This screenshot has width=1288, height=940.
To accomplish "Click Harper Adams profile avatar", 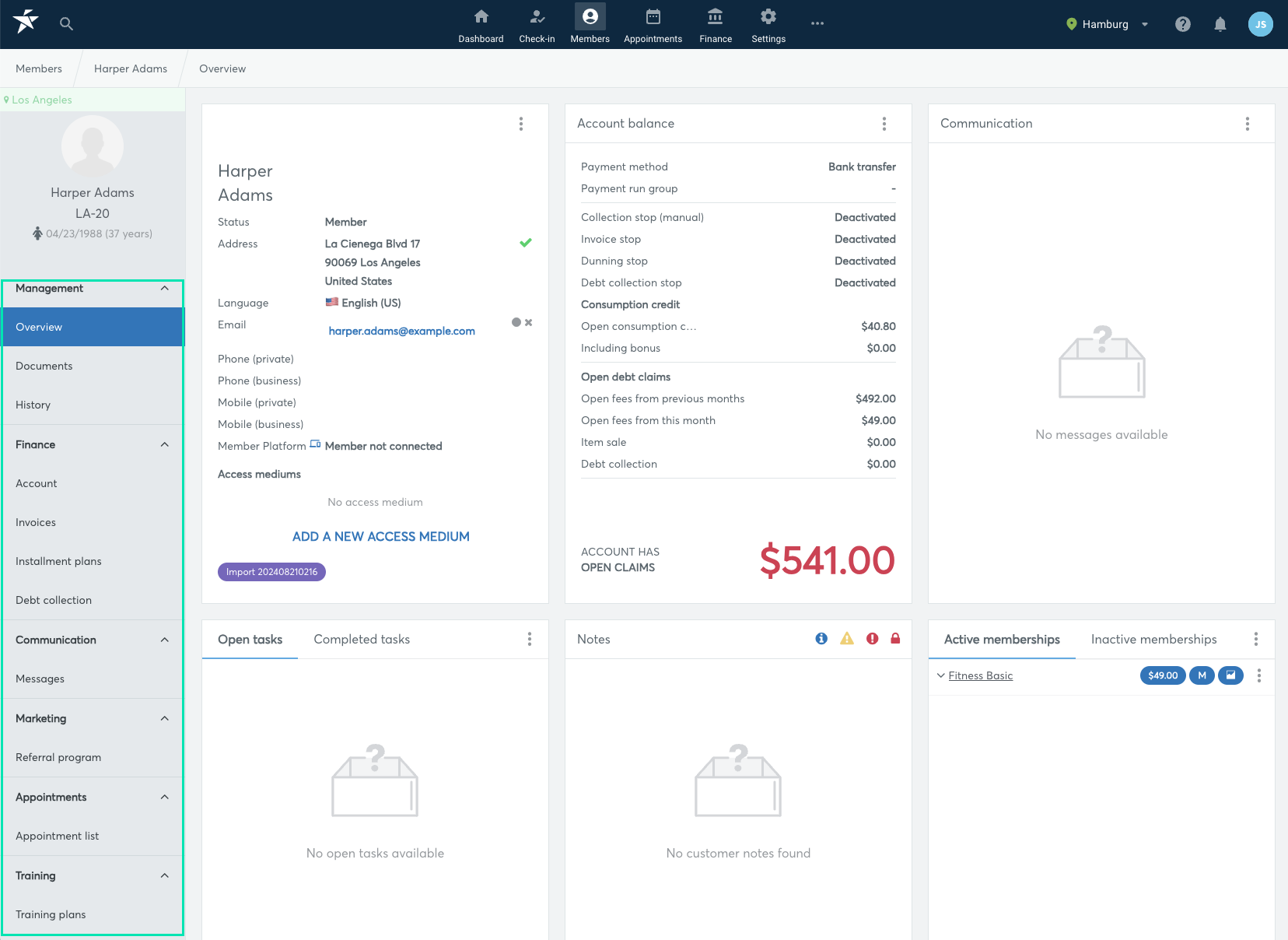I will (x=93, y=146).
